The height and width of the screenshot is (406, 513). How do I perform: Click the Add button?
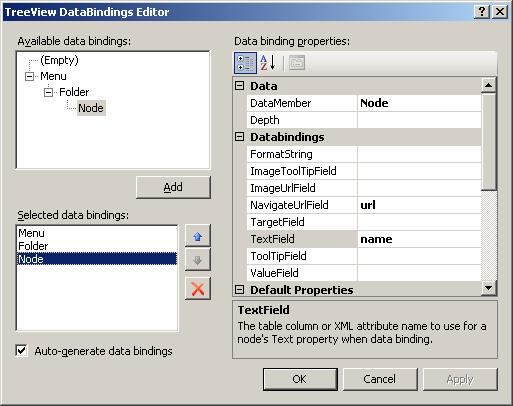[173, 187]
